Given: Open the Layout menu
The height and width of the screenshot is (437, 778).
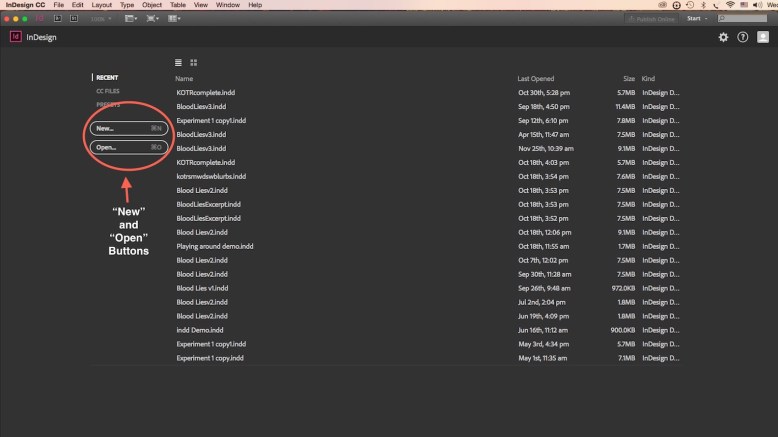Looking at the screenshot, I should [102, 5].
